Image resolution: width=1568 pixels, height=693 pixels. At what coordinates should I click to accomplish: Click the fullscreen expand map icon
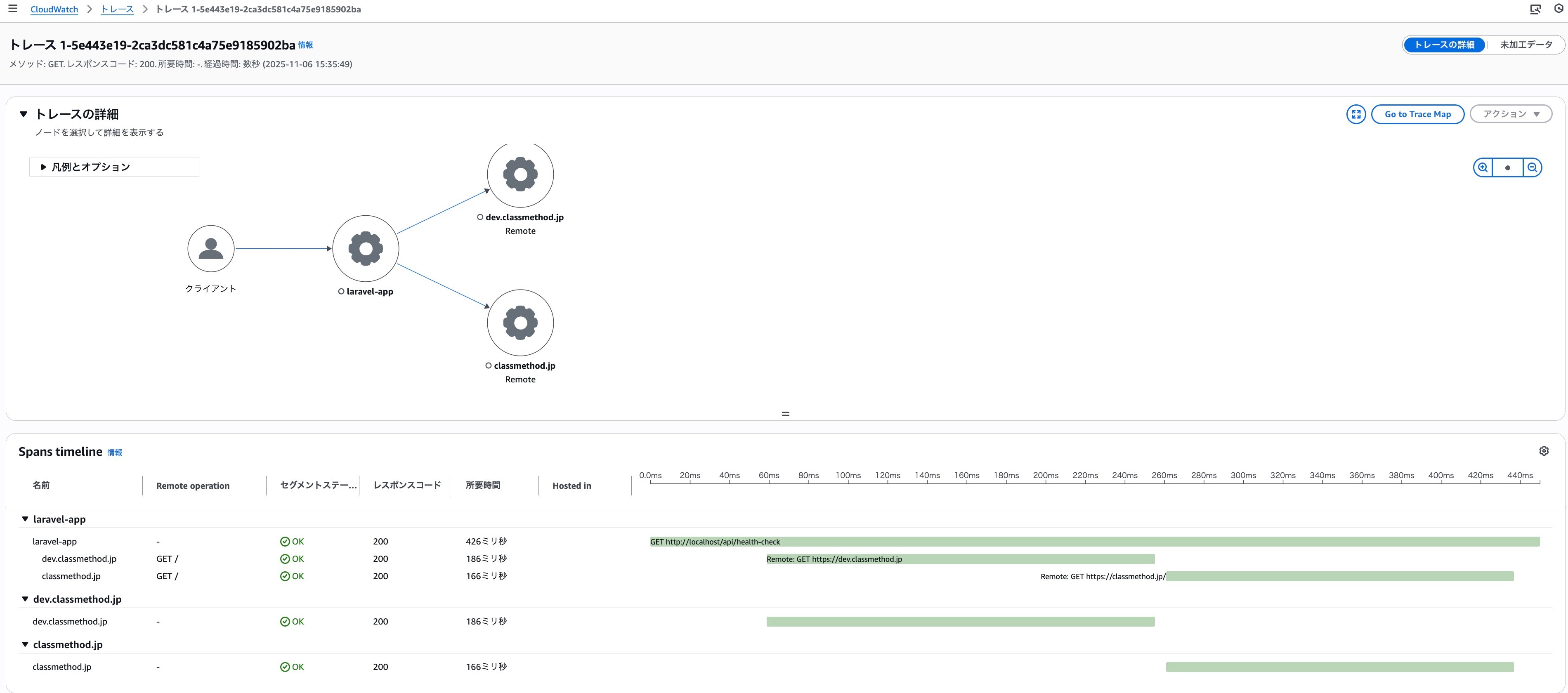(1355, 114)
